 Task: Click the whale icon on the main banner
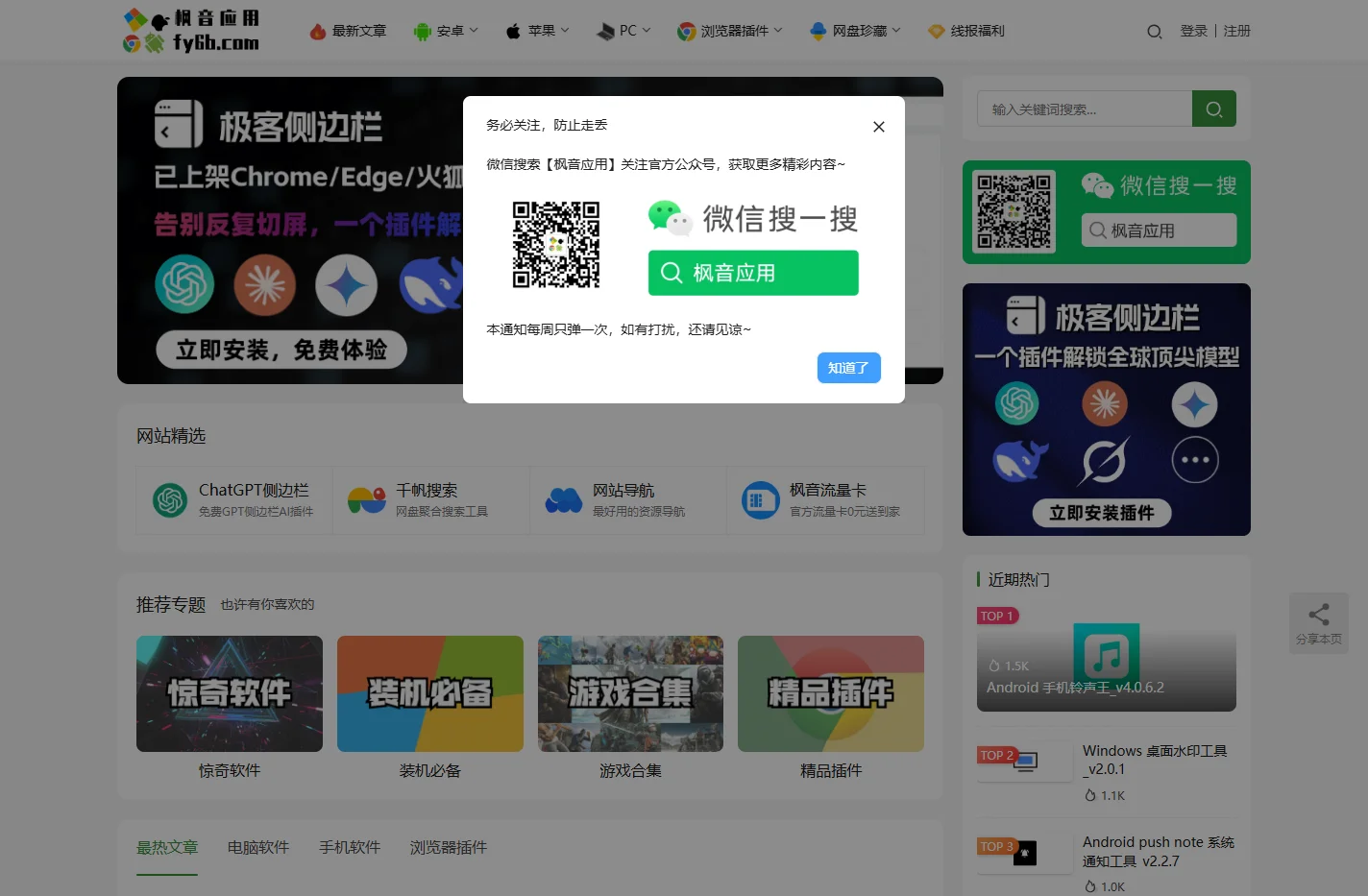[431, 284]
